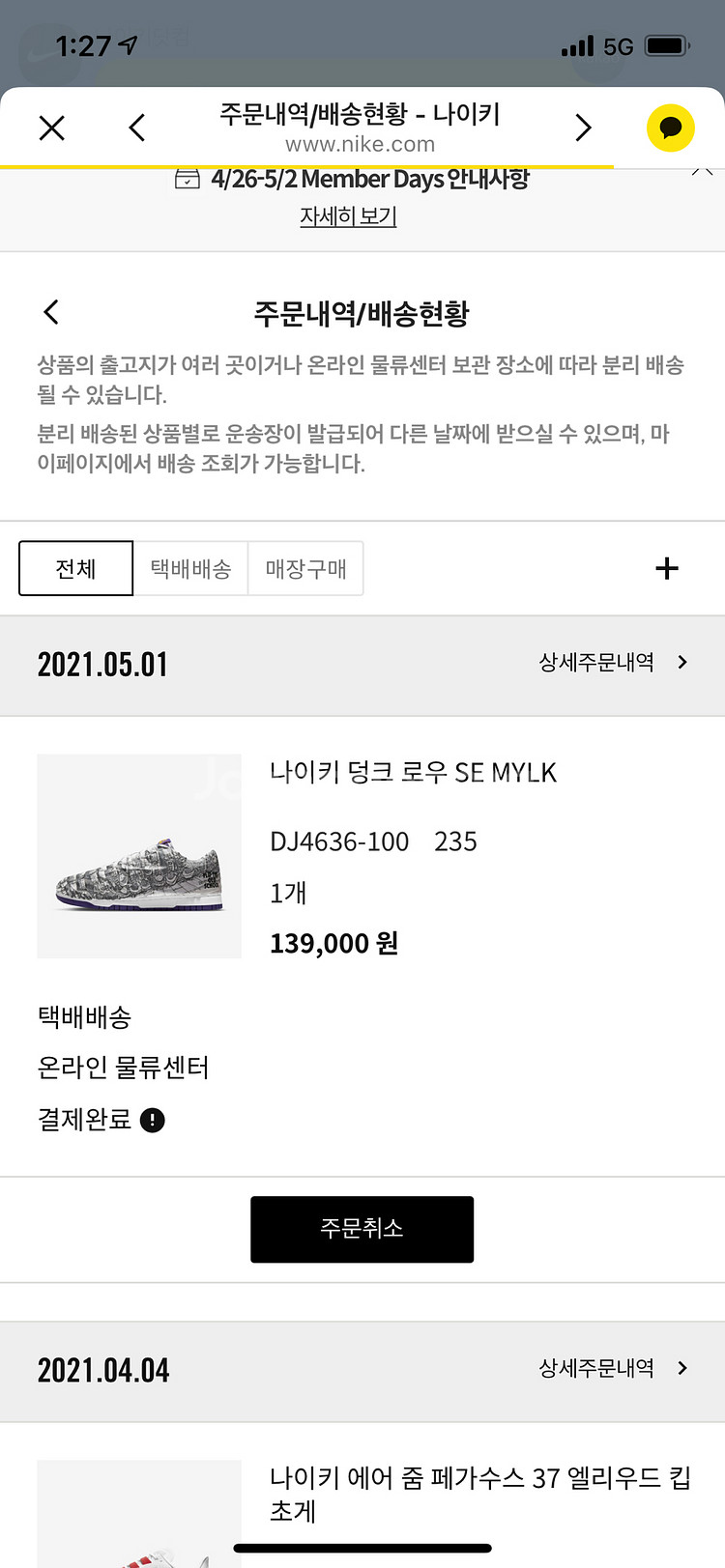Open 상세주문내역 for the 2021.04.04 order
The height and width of the screenshot is (1568, 725).
pyautogui.click(x=613, y=1368)
